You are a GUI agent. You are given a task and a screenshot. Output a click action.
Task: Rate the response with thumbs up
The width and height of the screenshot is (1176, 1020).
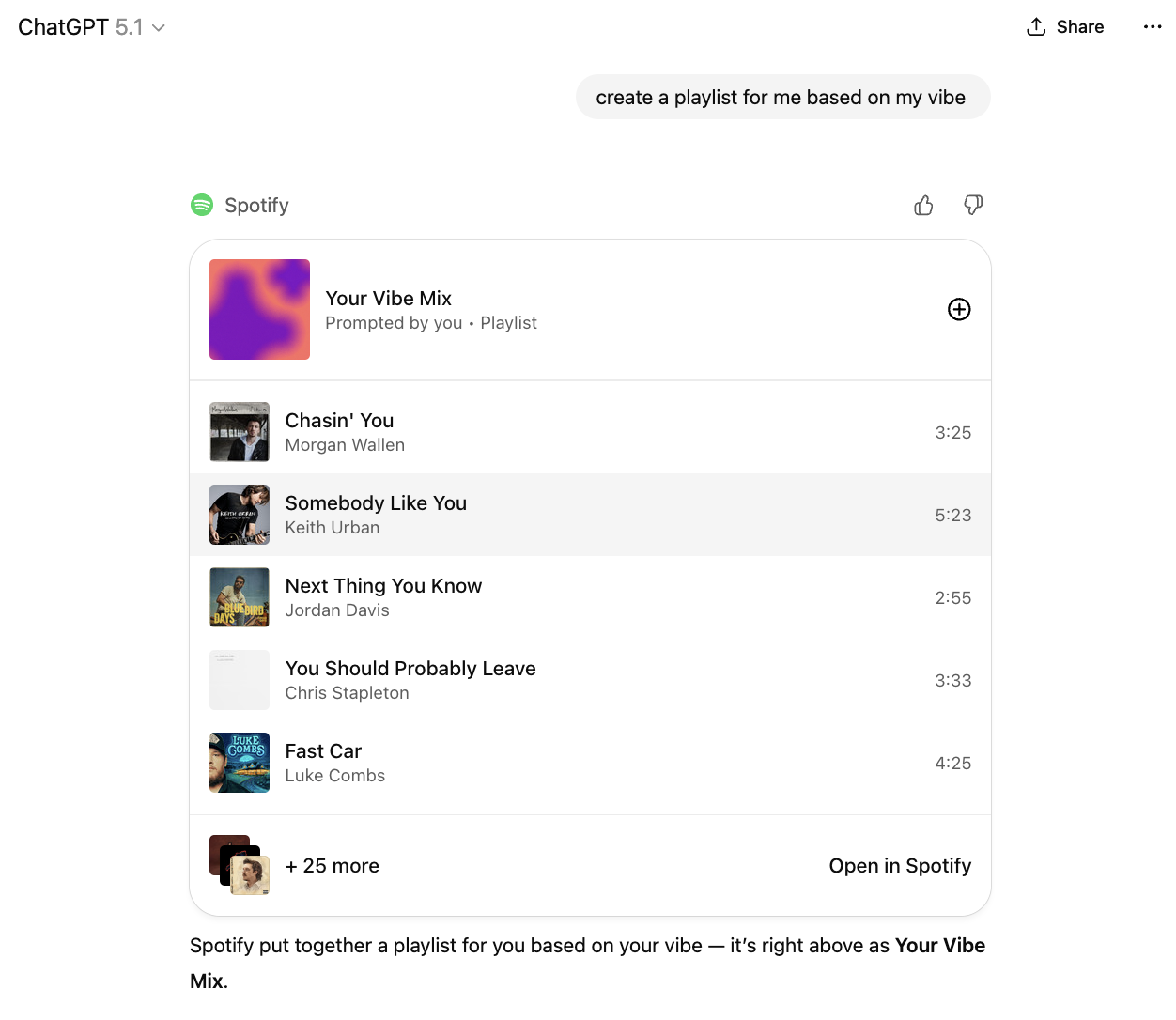point(923,205)
